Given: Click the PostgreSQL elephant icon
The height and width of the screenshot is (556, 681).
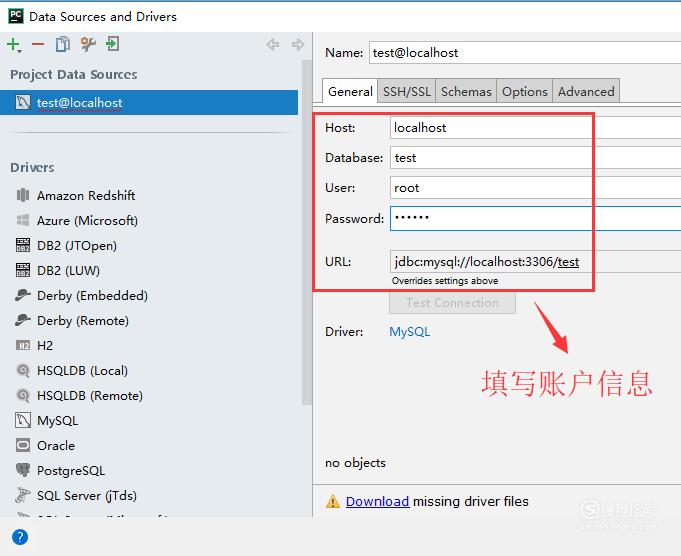Looking at the screenshot, I should (23, 470).
